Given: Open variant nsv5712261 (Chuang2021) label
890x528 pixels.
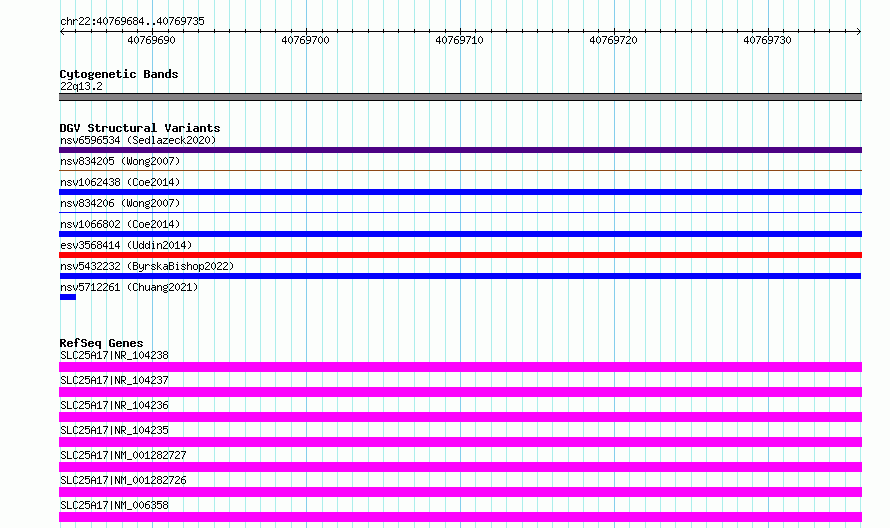Looking at the screenshot, I should click(x=129, y=287).
